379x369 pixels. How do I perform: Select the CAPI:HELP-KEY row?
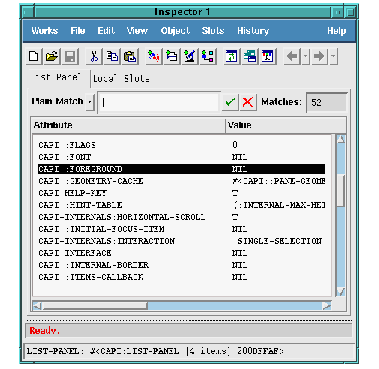[x=181, y=193]
